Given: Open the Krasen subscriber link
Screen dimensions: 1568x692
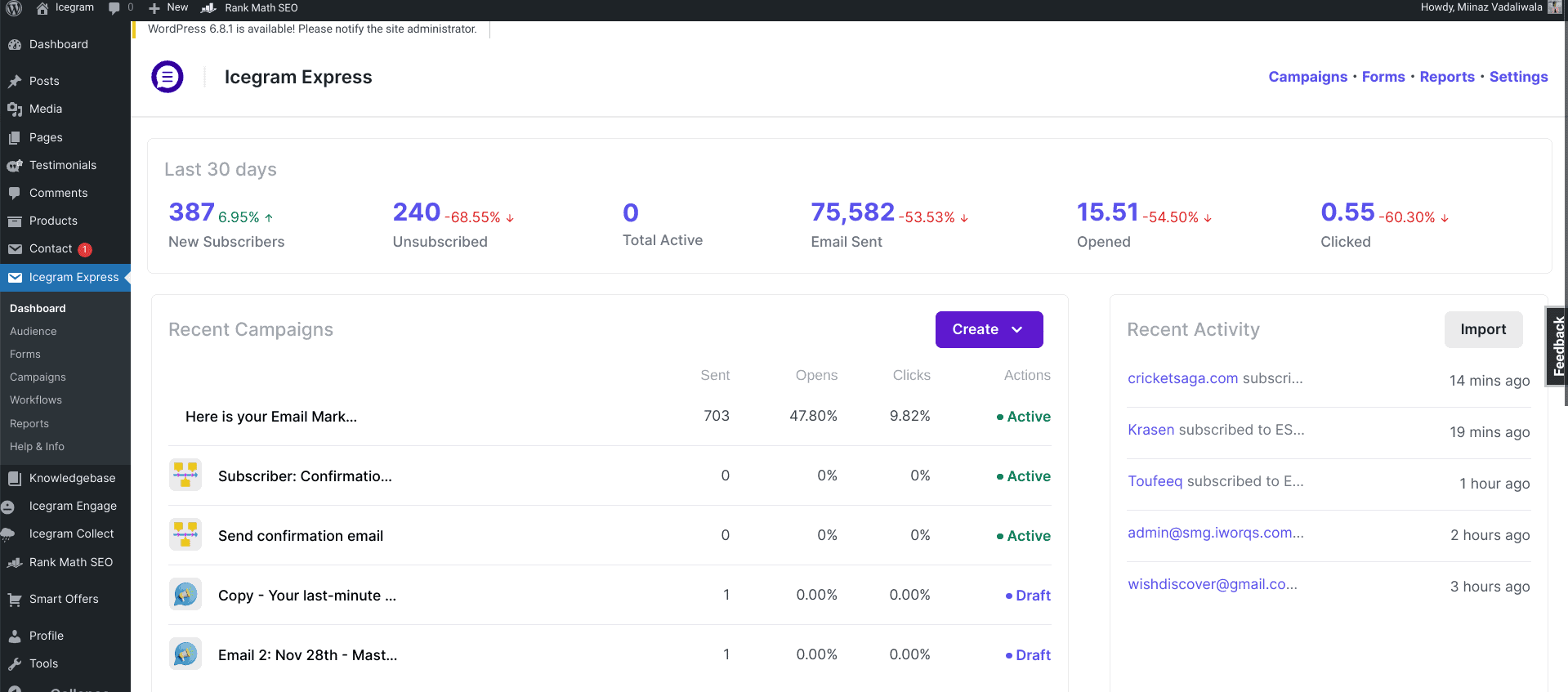Looking at the screenshot, I should (1151, 430).
